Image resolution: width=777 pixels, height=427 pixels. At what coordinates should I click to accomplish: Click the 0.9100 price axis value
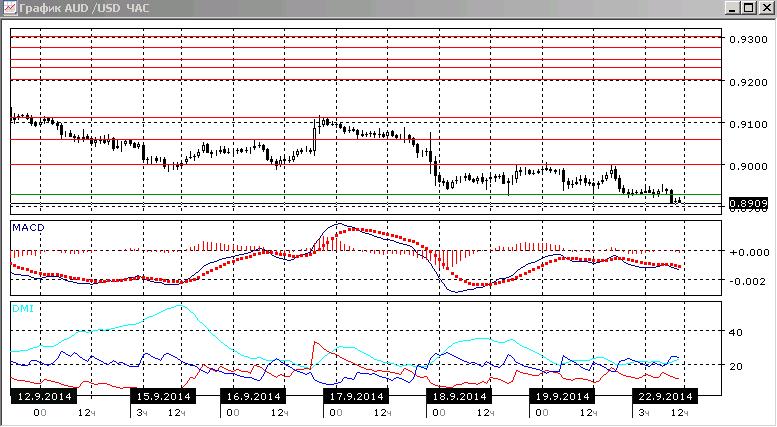(x=749, y=124)
